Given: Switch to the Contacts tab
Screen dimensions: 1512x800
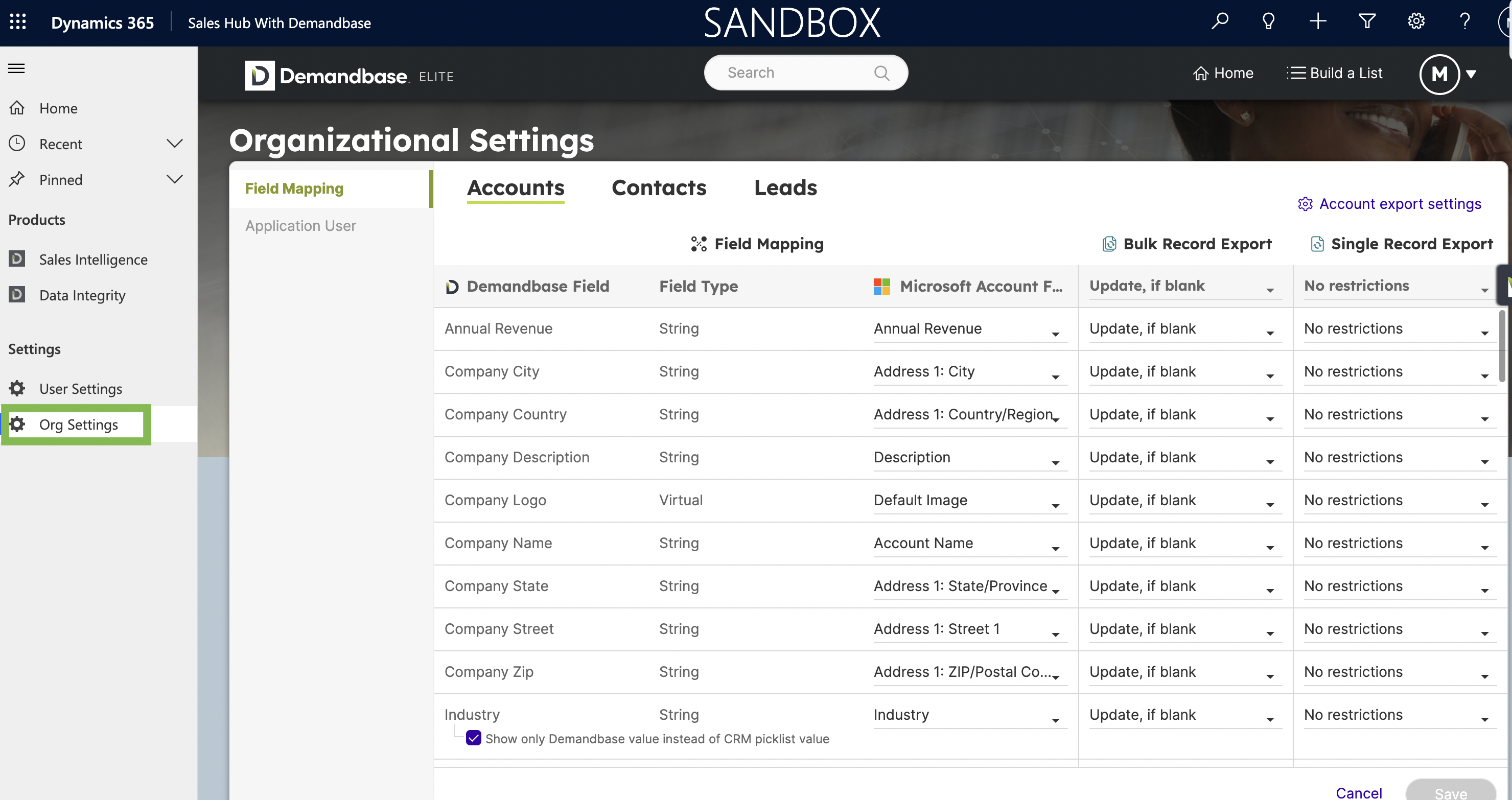Looking at the screenshot, I should [659, 188].
